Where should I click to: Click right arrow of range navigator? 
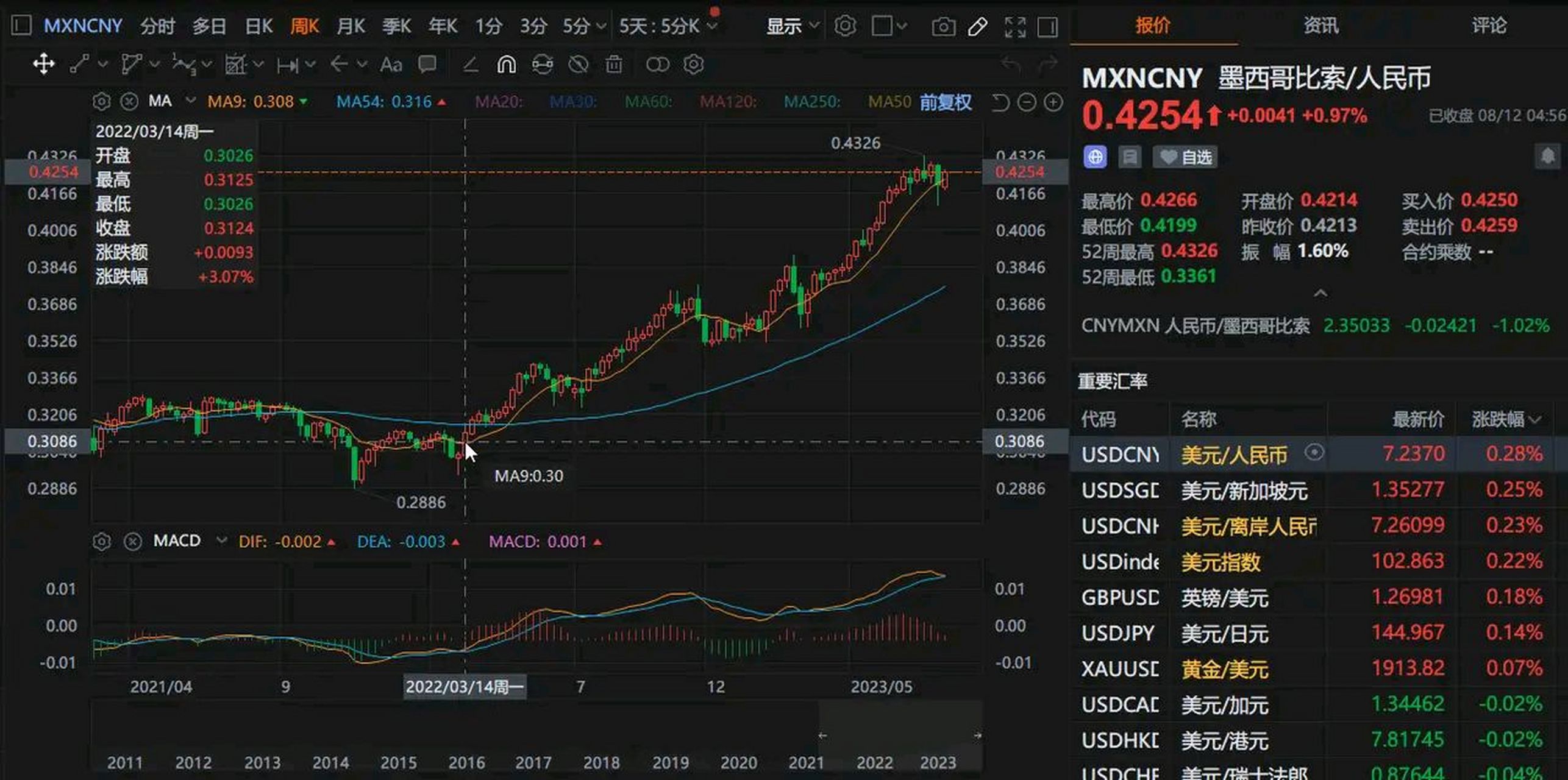click(x=977, y=736)
